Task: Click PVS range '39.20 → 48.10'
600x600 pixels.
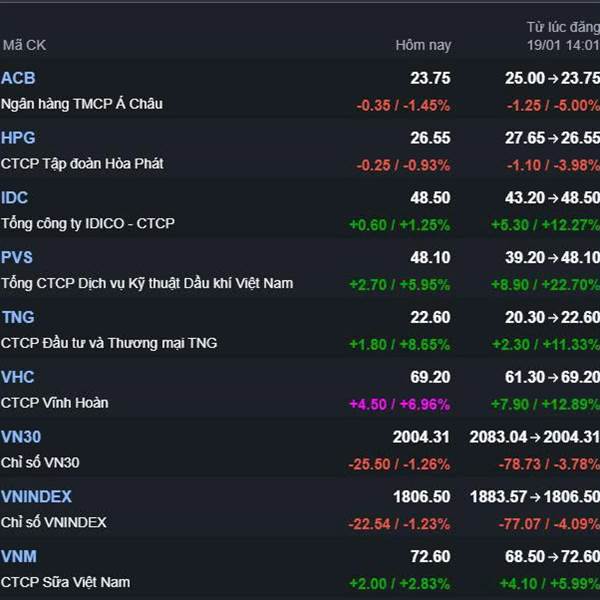Action: point(552,258)
